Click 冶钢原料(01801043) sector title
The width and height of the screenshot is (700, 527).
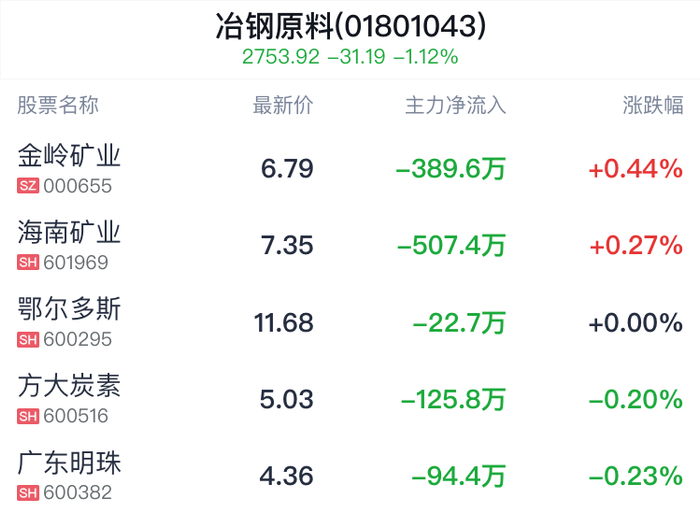(x=350, y=26)
